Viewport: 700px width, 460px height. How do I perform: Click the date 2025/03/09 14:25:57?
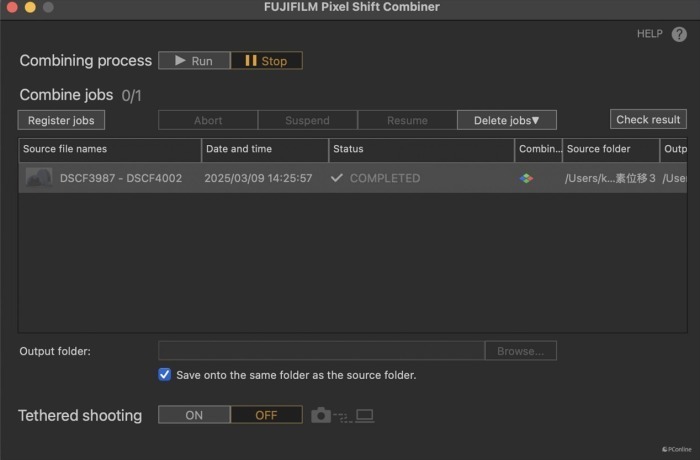[x=258, y=178]
